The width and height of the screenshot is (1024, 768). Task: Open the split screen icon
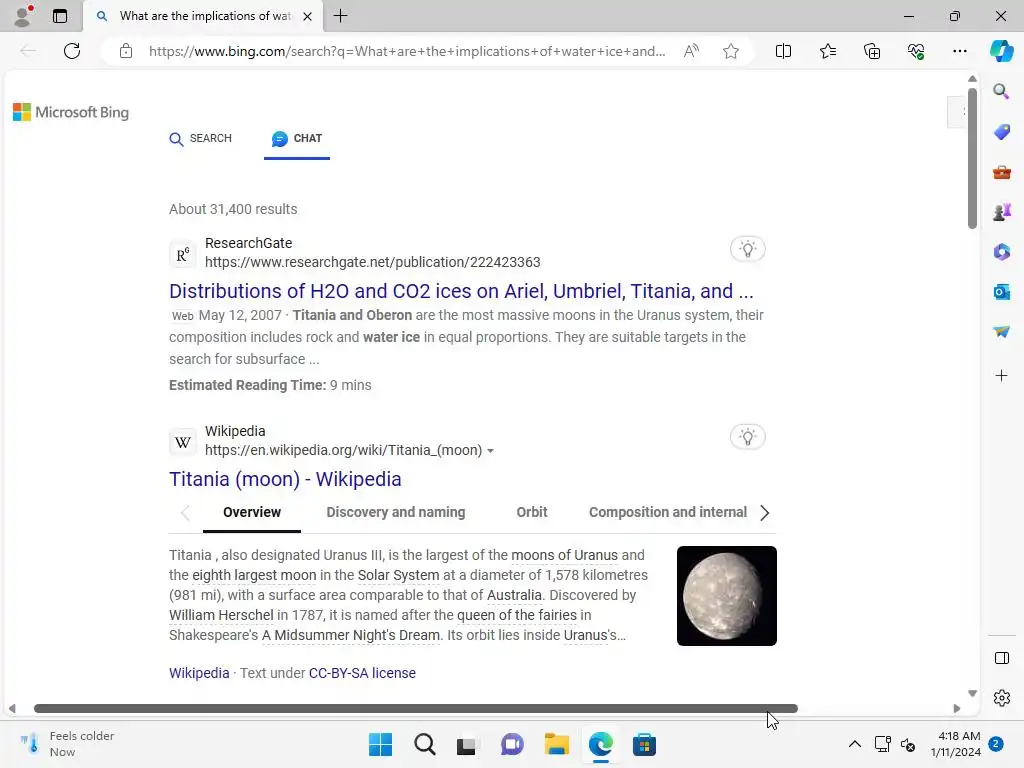pos(783,51)
